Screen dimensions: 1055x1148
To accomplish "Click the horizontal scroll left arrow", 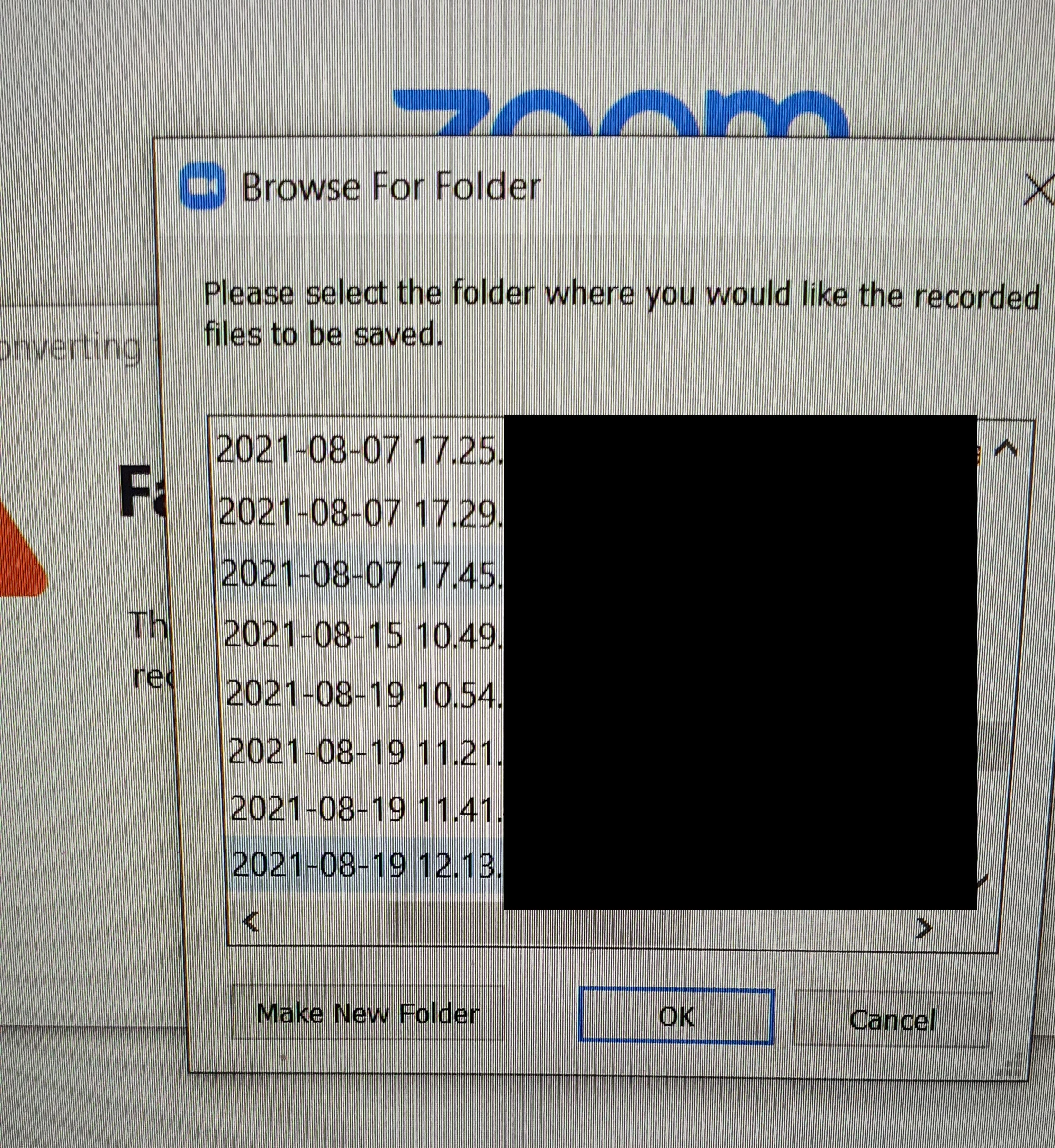I will tap(251, 921).
